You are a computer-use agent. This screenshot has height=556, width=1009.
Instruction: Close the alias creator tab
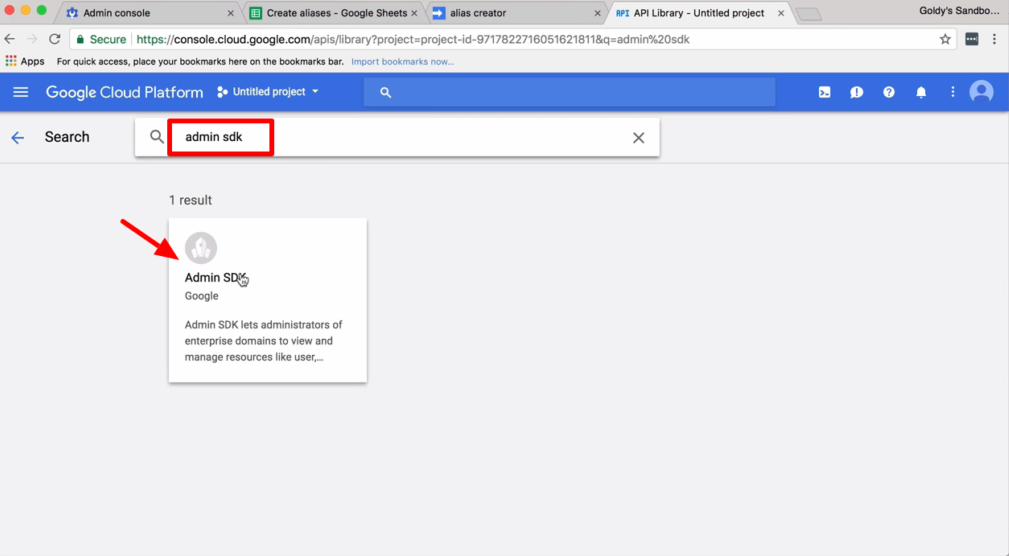597,13
